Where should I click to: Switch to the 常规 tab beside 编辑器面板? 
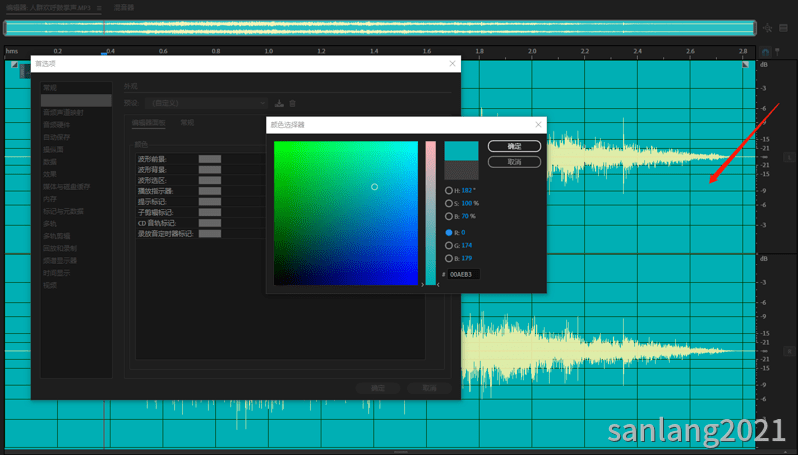pyautogui.click(x=187, y=123)
